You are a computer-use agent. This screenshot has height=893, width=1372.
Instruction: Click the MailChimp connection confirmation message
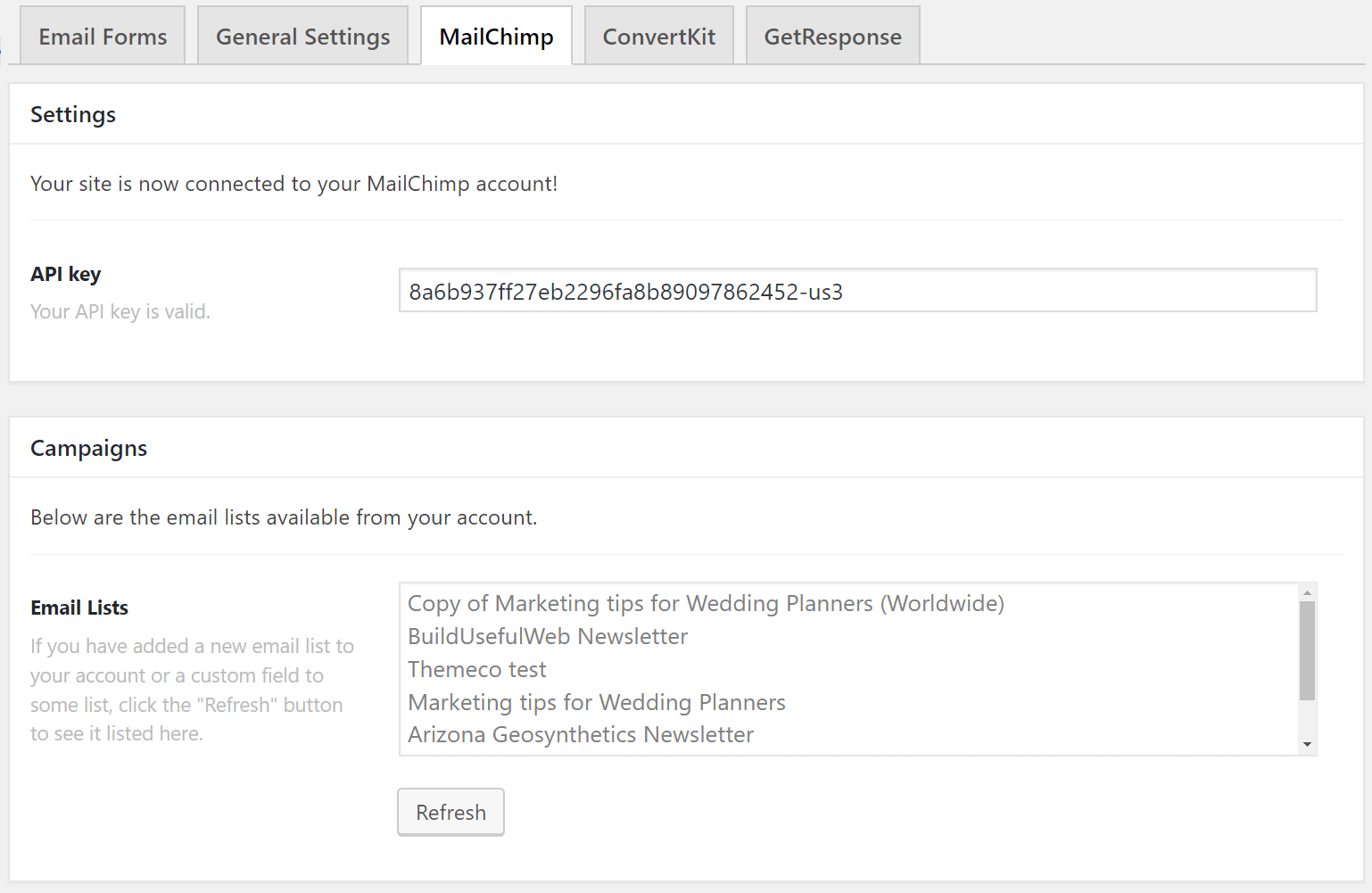point(293,184)
